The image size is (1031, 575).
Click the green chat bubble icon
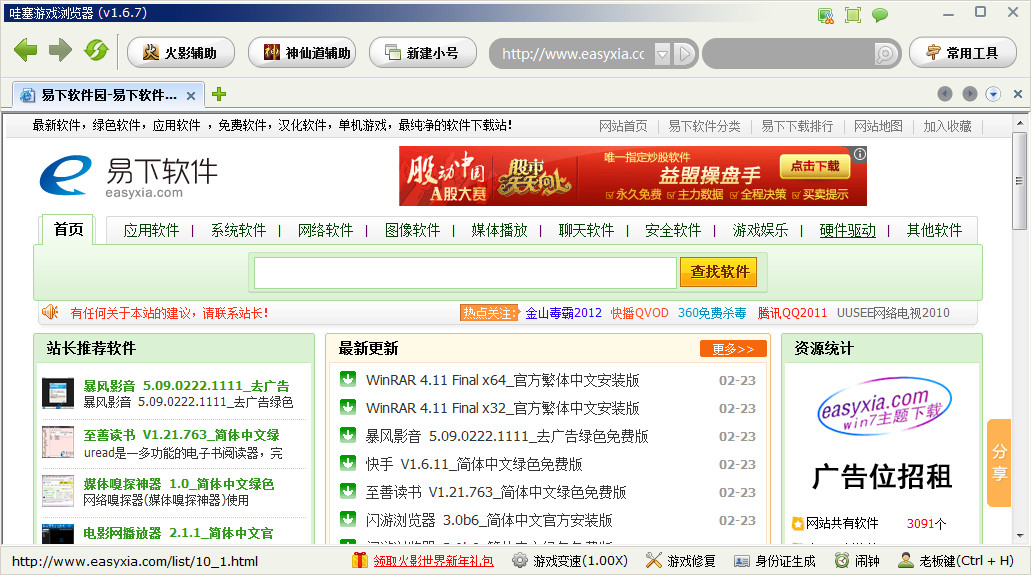coord(880,14)
